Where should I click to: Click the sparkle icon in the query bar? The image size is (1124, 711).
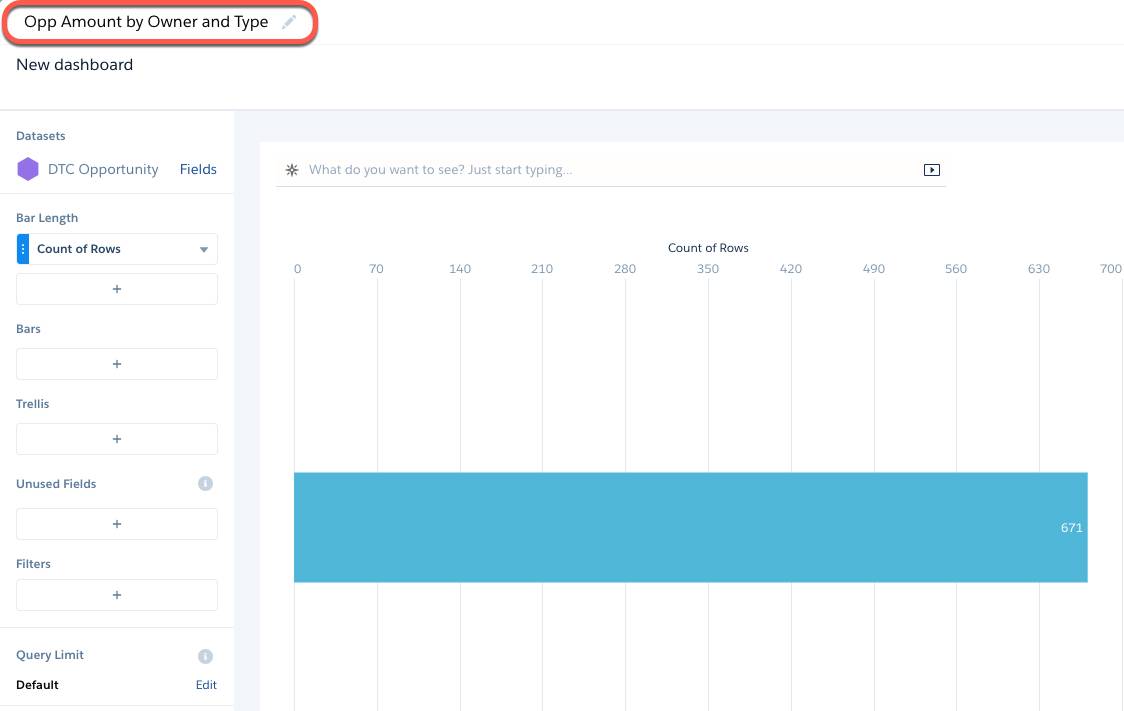(x=291, y=169)
